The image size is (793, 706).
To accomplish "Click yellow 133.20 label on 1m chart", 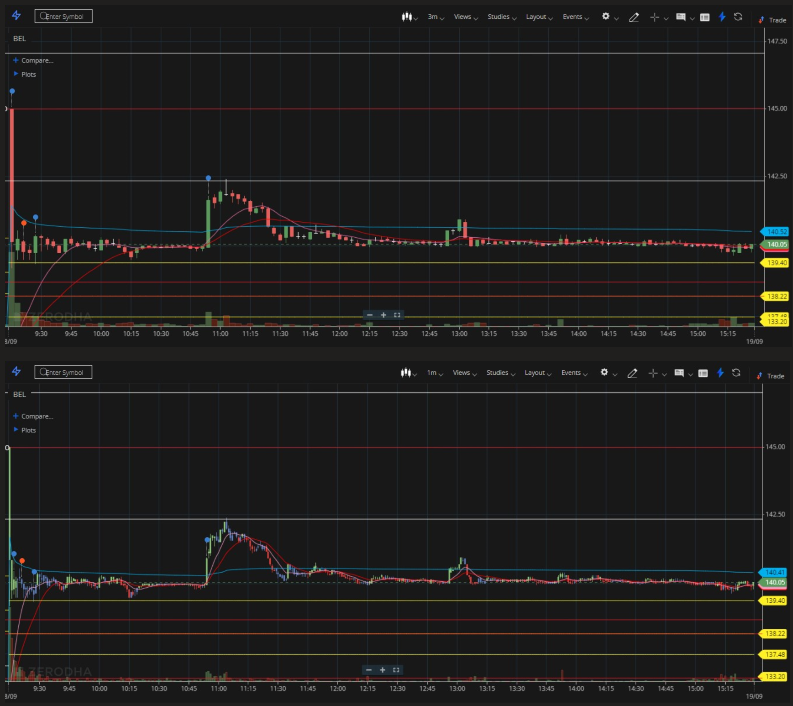I will pyautogui.click(x=773, y=676).
